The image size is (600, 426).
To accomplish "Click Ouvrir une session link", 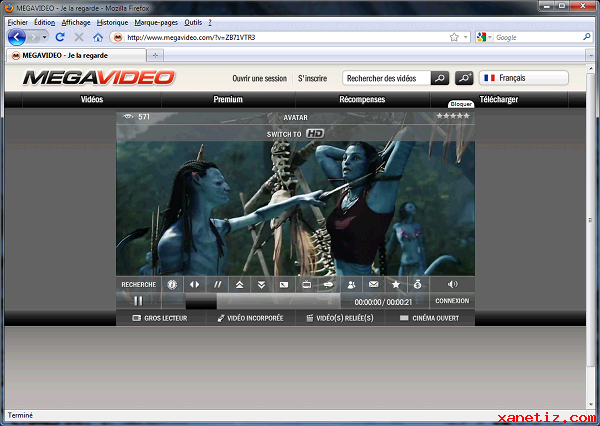I will [259, 78].
